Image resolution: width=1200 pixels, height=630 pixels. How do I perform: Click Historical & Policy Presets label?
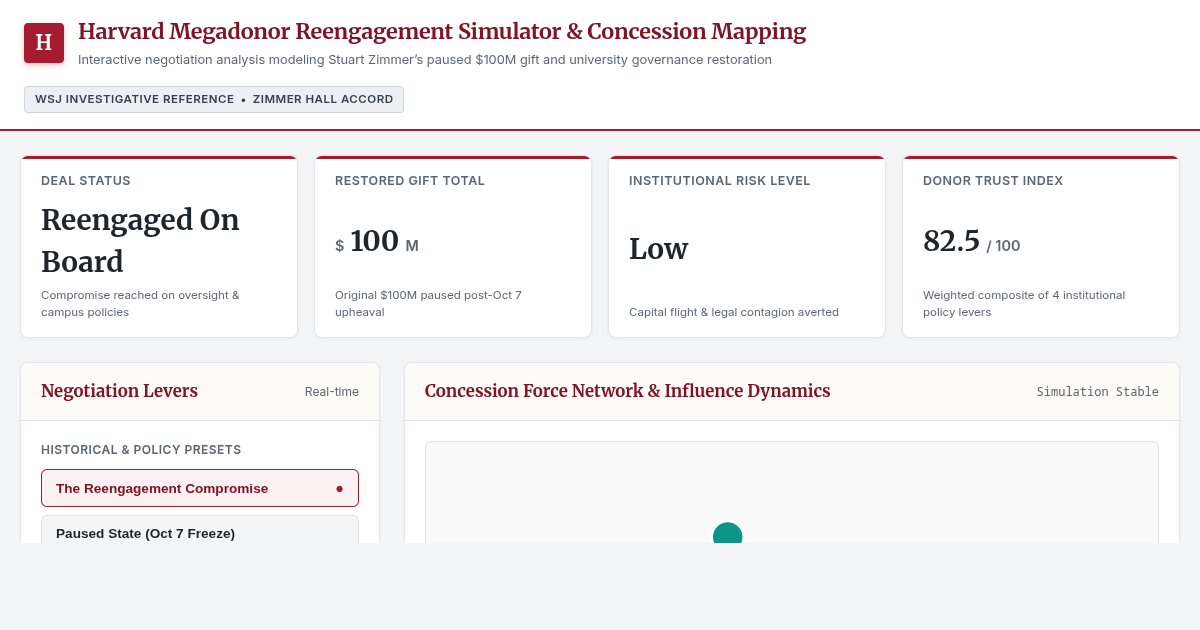tap(141, 450)
